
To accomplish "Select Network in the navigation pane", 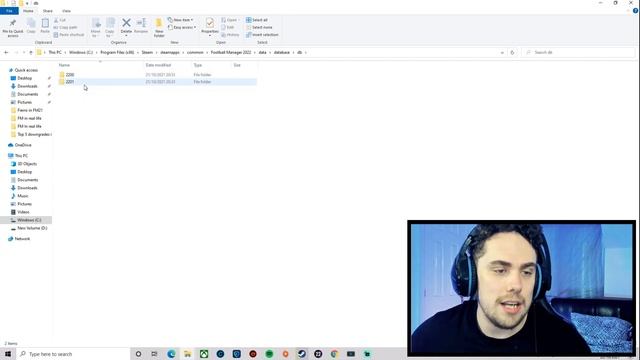I will point(22,239).
